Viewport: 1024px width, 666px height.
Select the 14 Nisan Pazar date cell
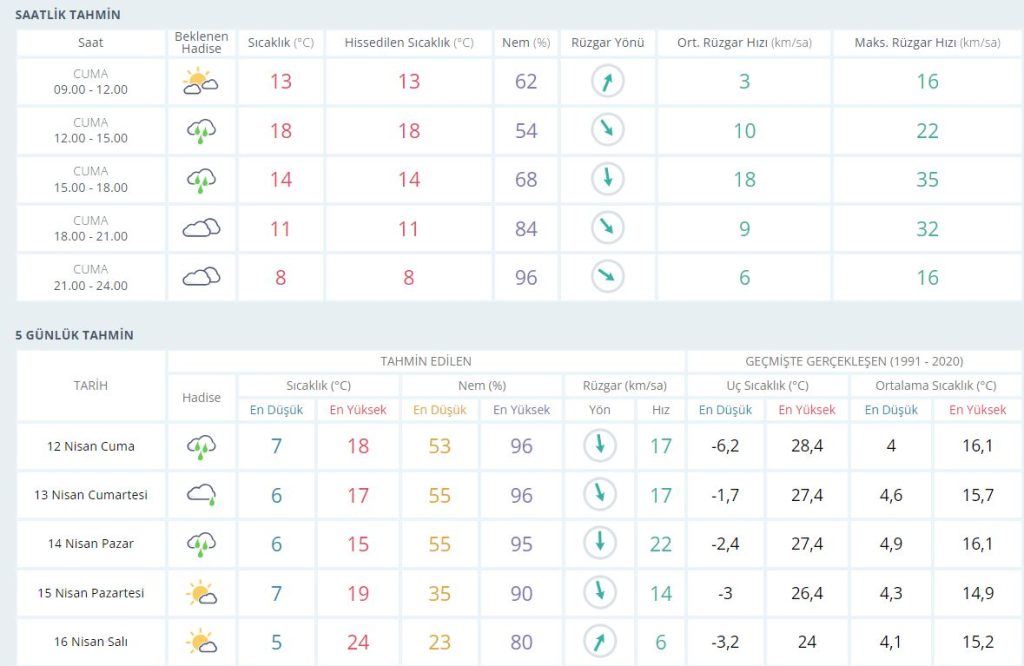91,544
